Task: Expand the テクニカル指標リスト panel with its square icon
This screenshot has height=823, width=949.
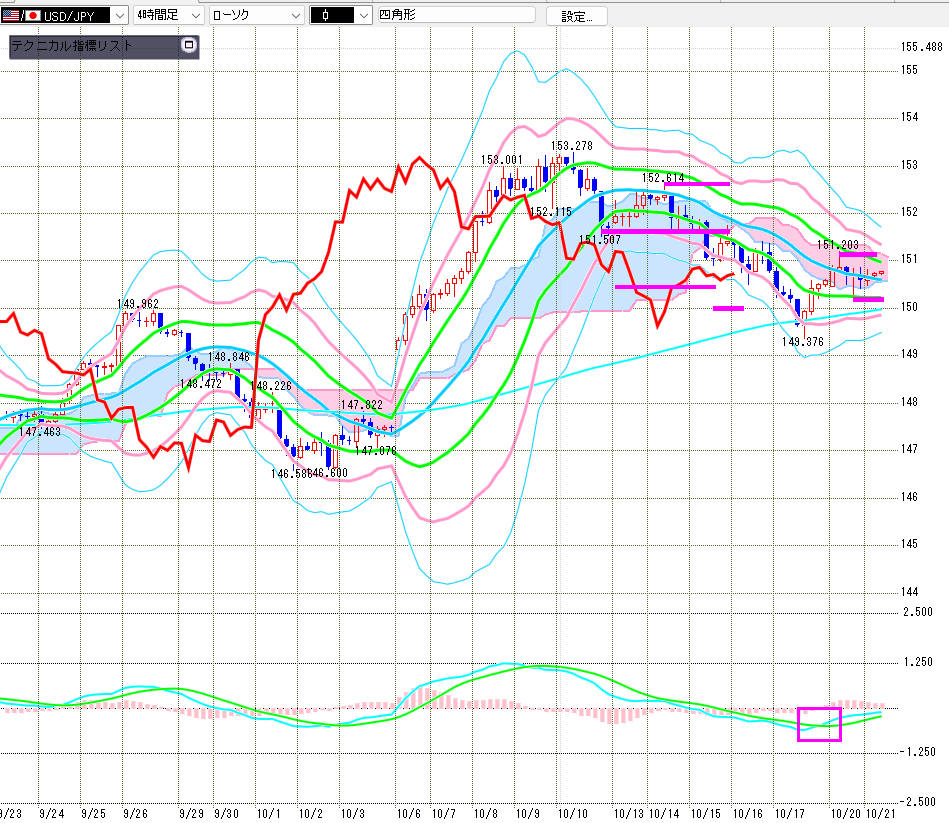Action: pyautogui.click(x=188, y=46)
